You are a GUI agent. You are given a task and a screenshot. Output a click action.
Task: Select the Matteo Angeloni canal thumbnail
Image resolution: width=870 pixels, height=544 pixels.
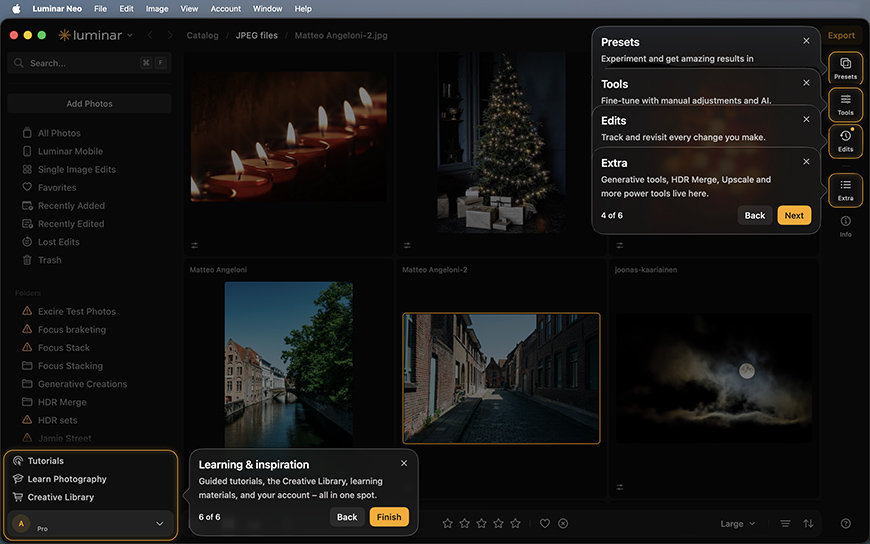(x=289, y=364)
